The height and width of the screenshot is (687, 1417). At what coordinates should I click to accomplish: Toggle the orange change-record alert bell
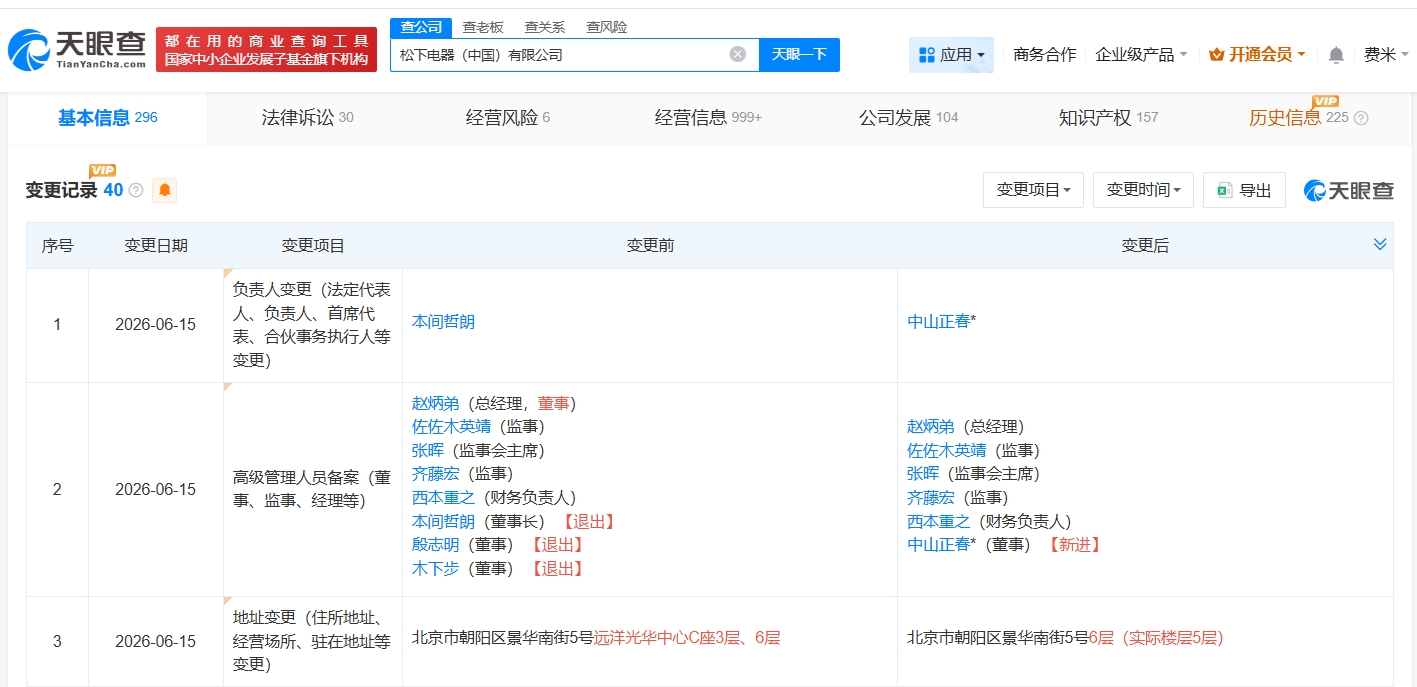click(x=164, y=190)
